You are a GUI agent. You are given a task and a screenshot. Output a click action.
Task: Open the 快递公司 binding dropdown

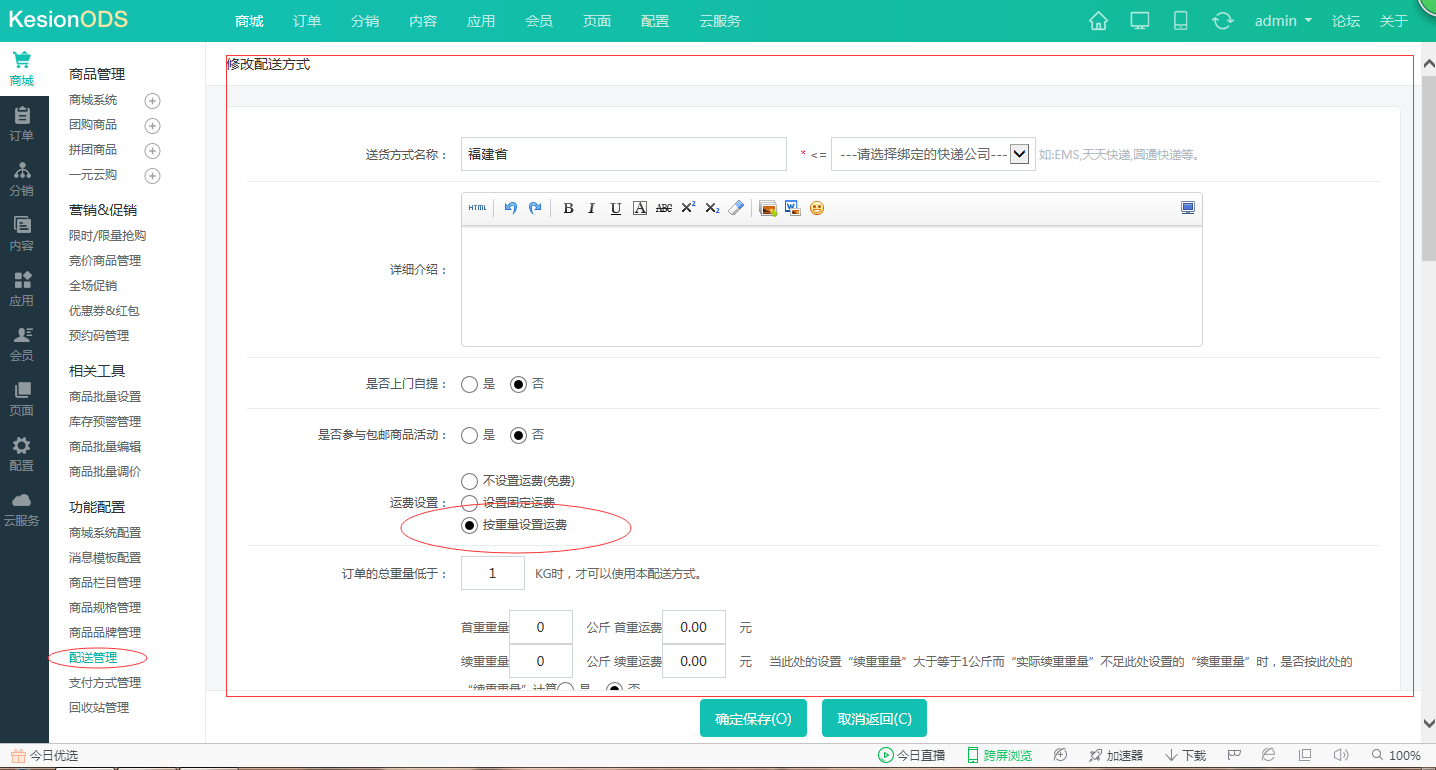click(x=932, y=154)
